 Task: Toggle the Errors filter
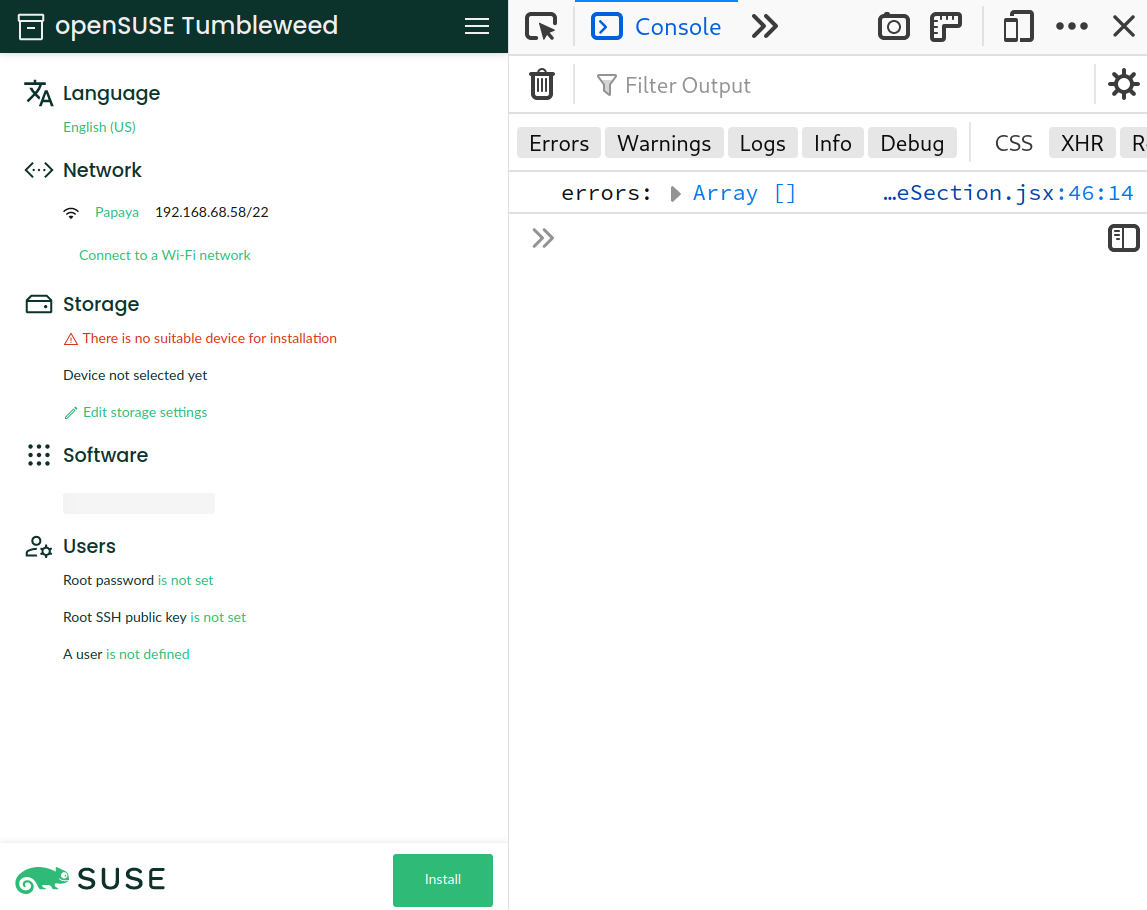(559, 143)
